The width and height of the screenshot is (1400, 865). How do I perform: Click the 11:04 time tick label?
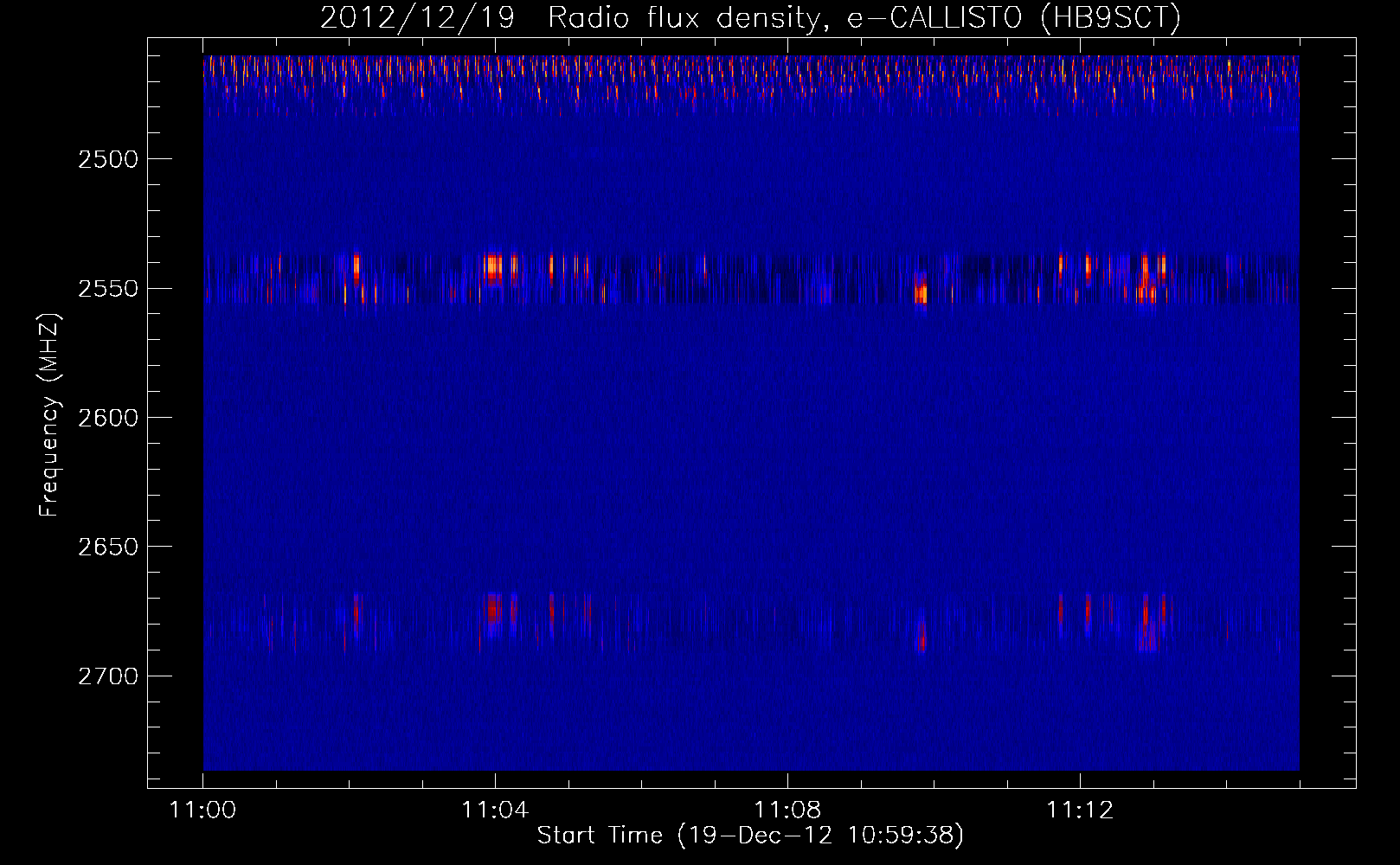click(495, 811)
